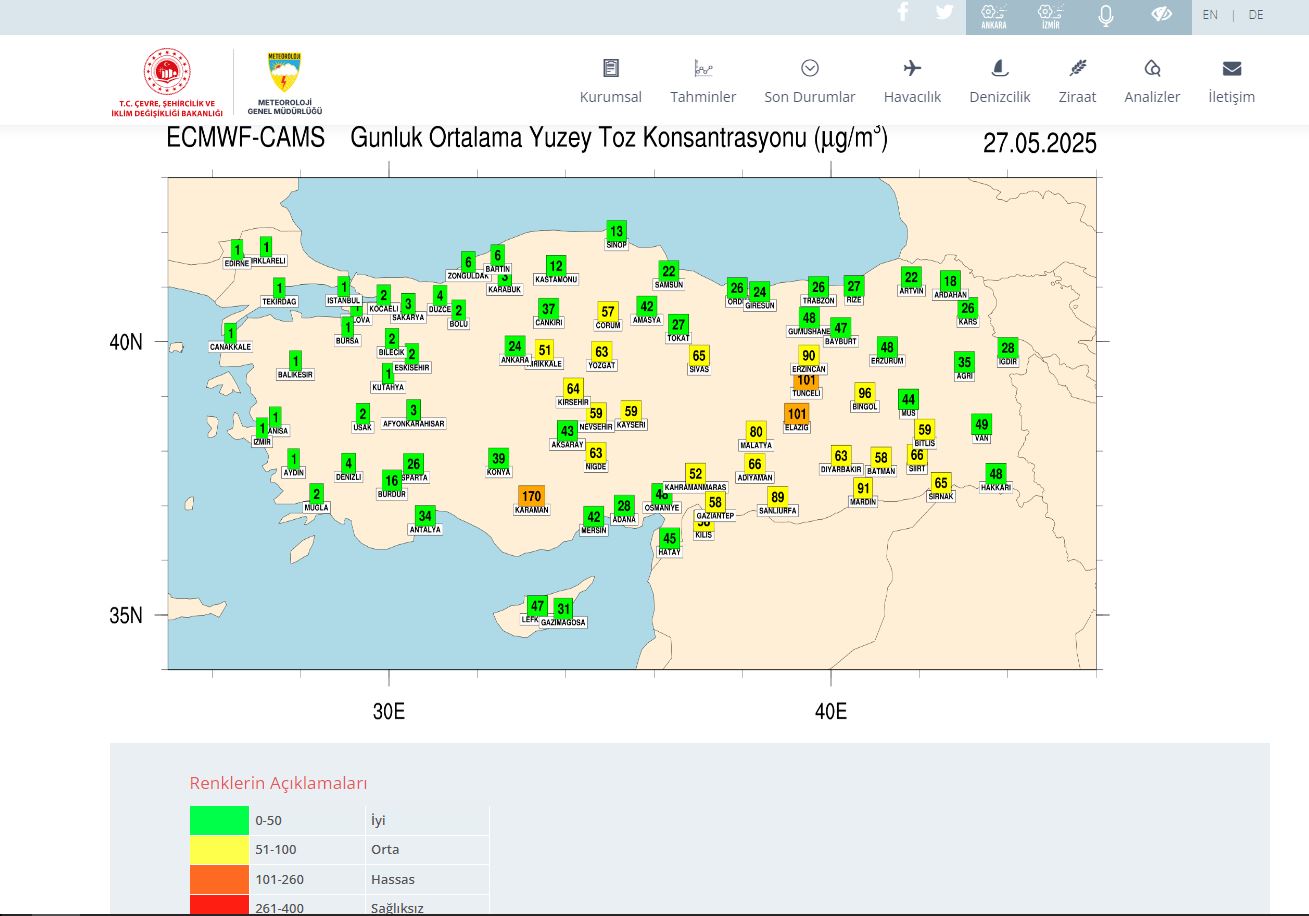Click the Havacılık airplane icon

click(912, 68)
